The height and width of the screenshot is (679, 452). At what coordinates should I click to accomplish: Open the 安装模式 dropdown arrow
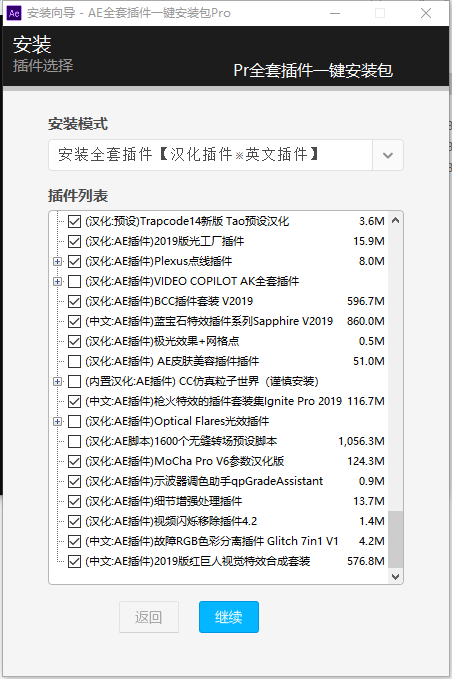tap(388, 155)
